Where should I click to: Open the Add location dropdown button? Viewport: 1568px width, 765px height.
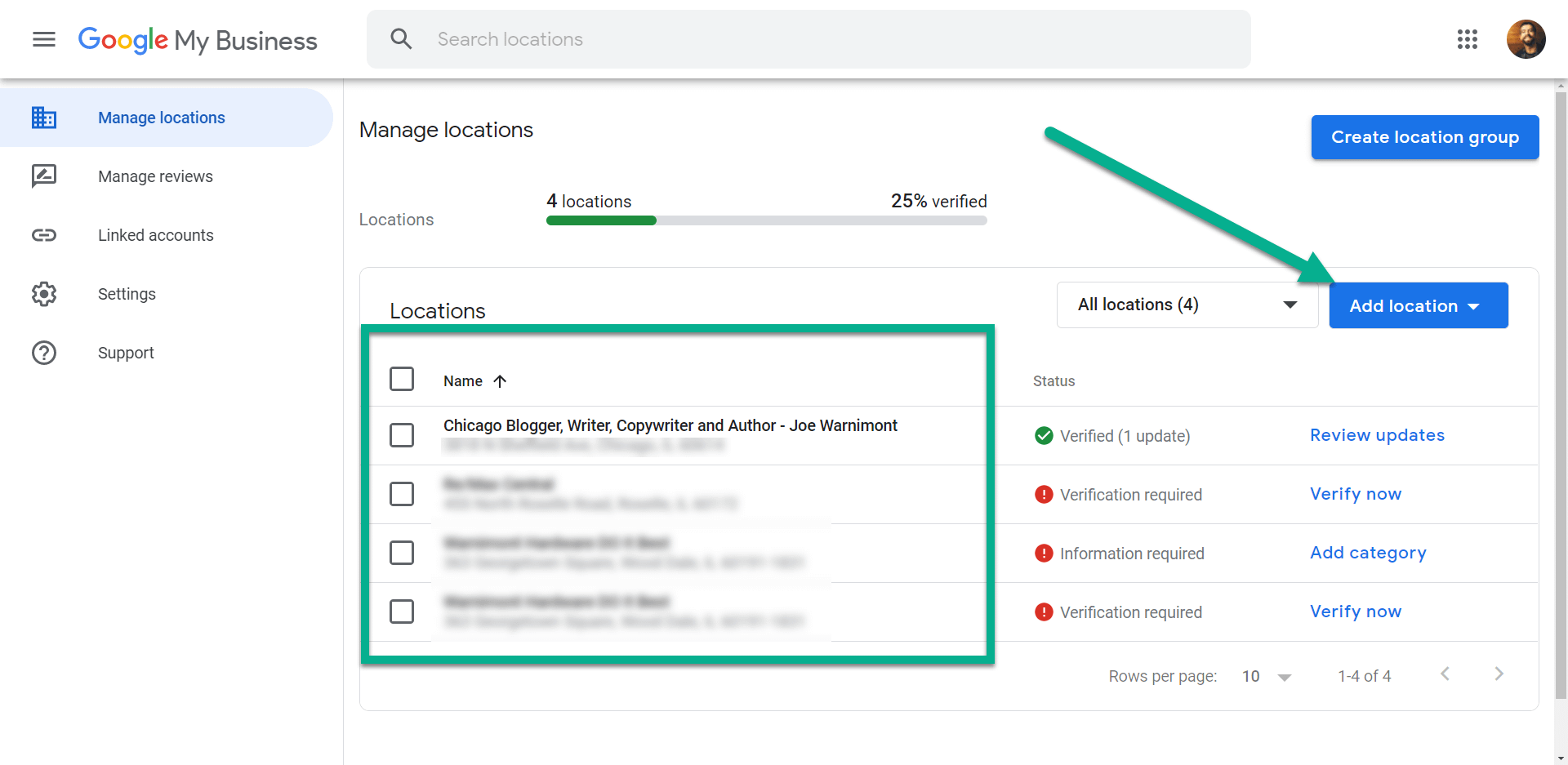click(x=1419, y=305)
